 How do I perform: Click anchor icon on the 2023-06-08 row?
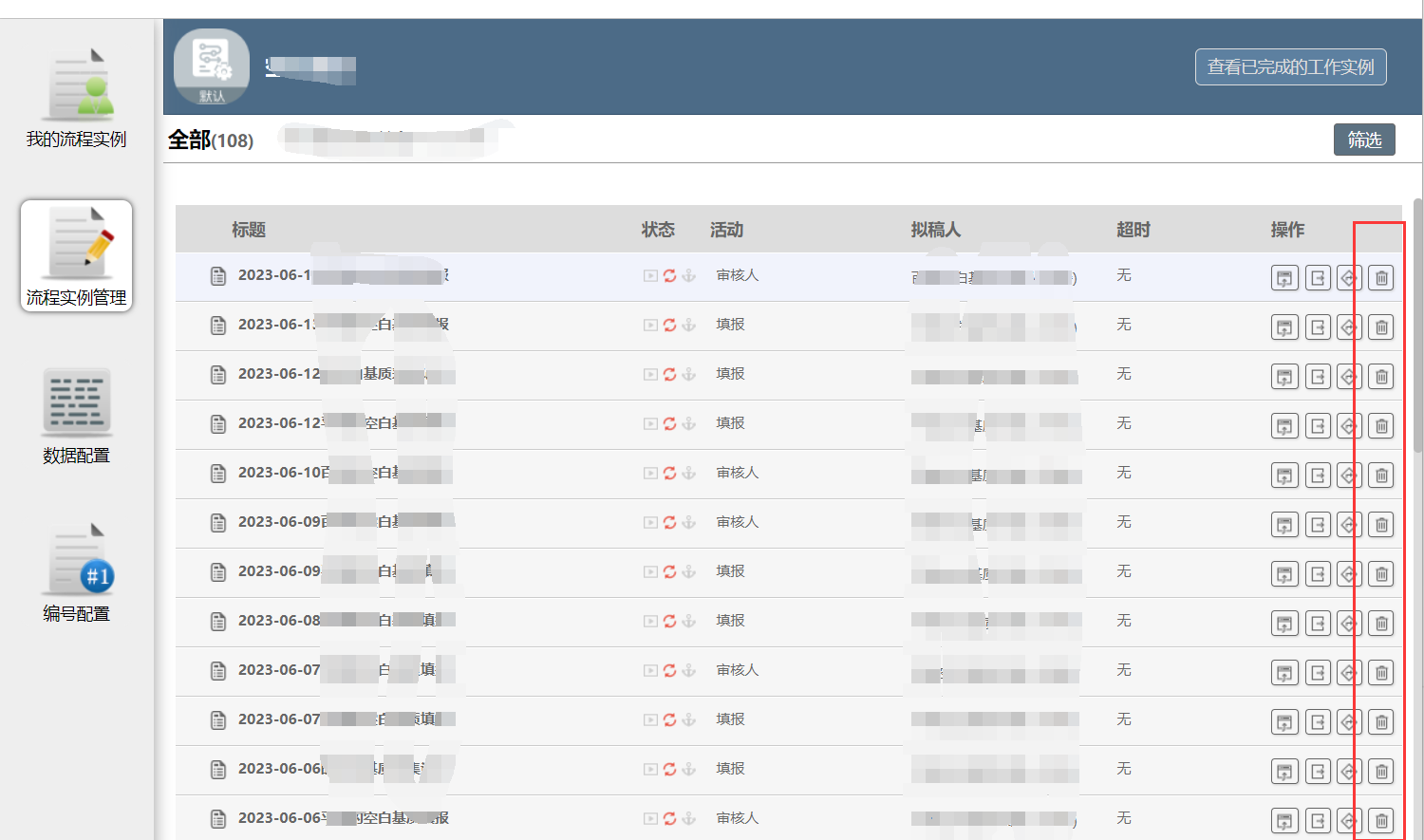point(689,621)
